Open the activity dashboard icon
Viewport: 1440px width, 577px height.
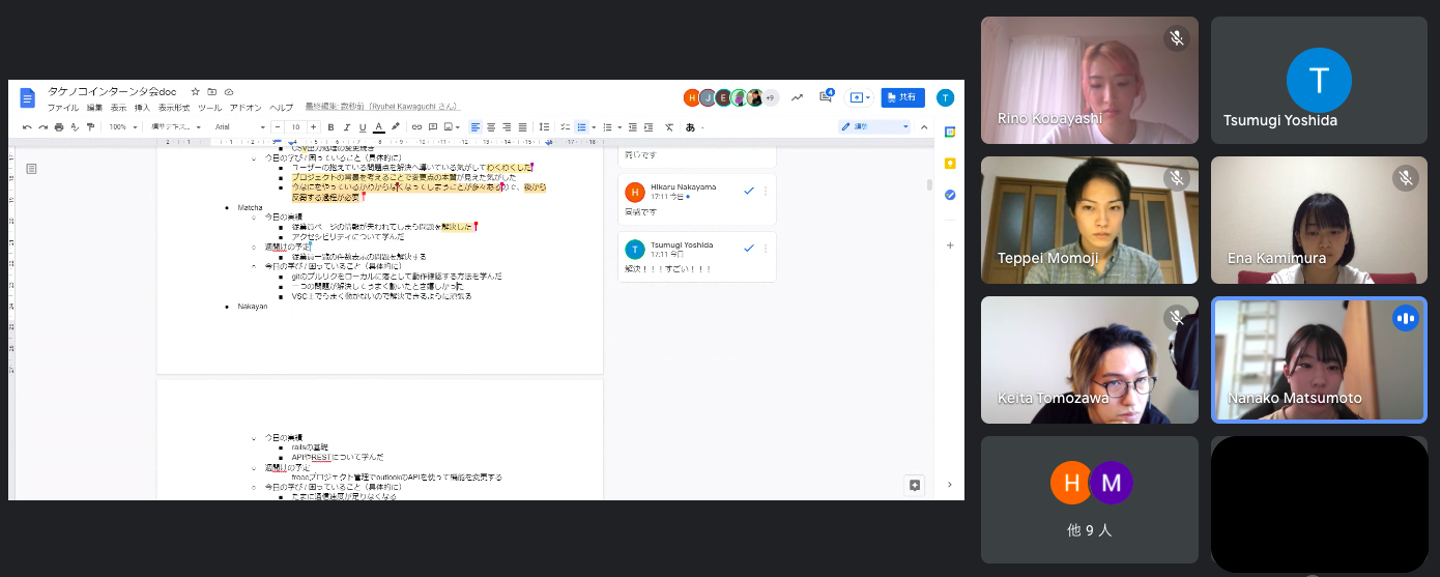[x=797, y=97]
